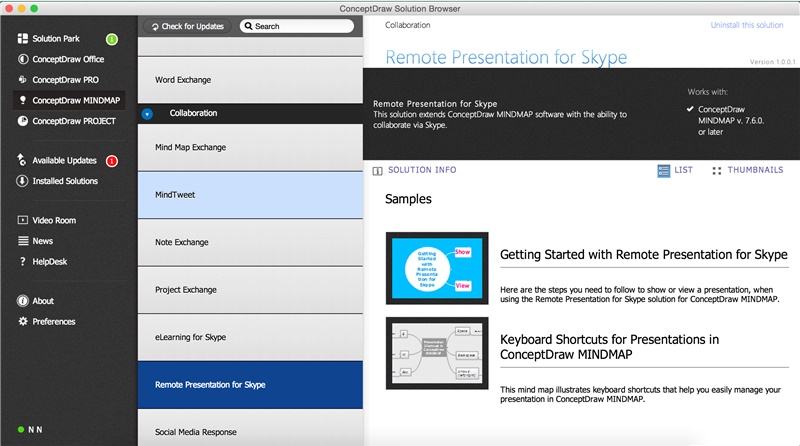Select eLearning for Skype solution
800x446 pixels.
[x=251, y=337]
